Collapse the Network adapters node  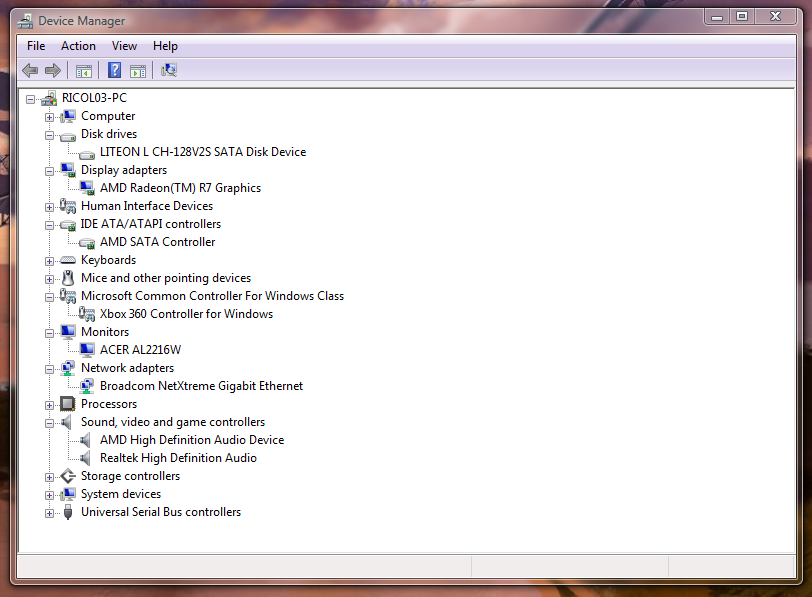[50, 369]
